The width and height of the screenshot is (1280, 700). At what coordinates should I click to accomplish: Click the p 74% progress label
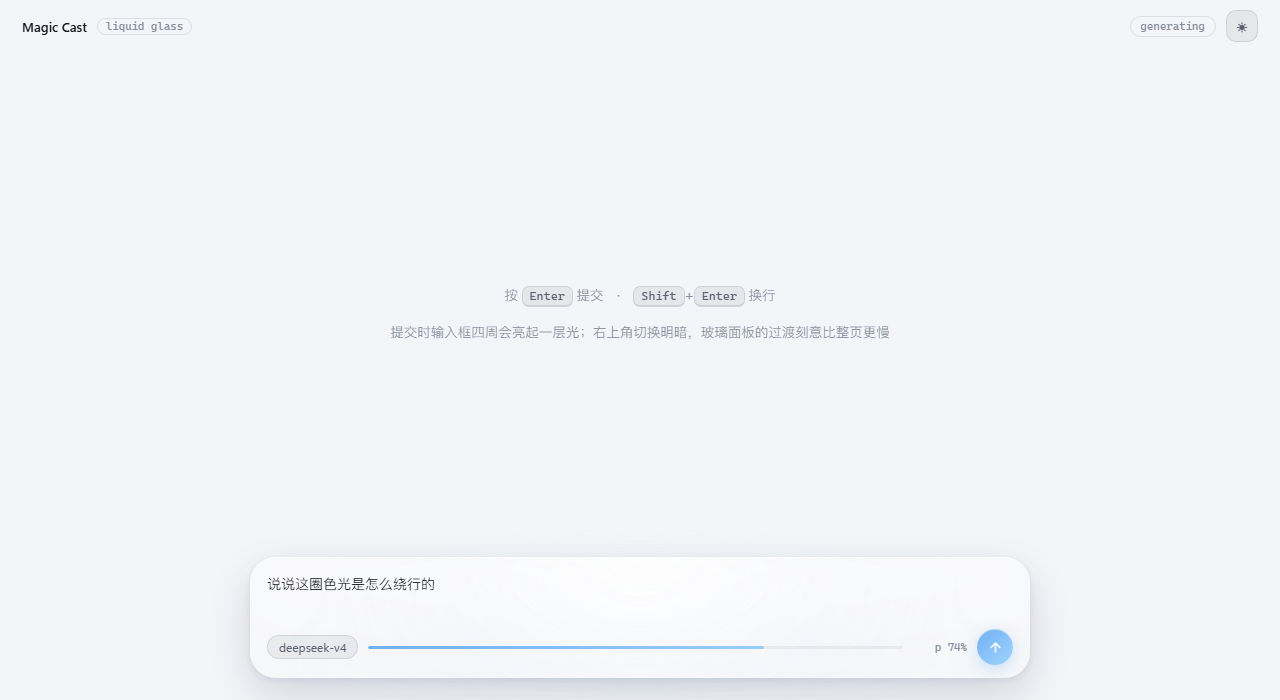click(950, 648)
